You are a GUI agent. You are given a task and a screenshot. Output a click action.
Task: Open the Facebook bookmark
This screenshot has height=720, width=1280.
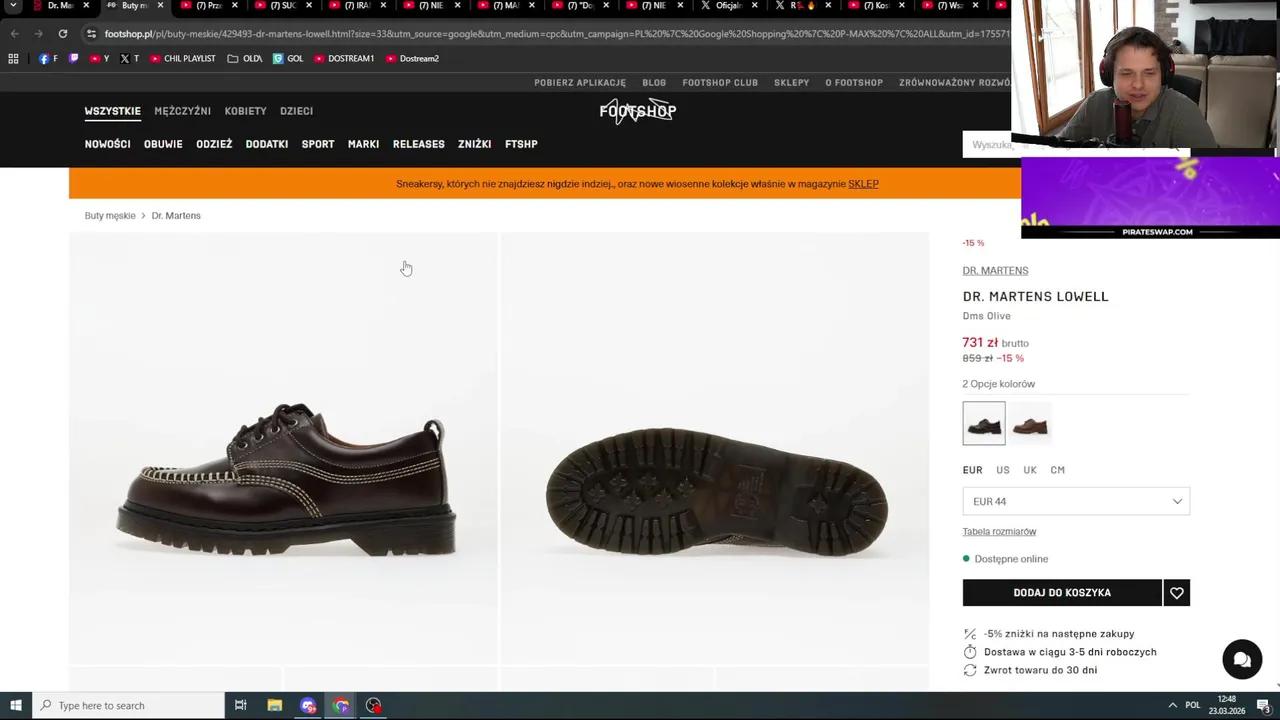pos(48,59)
